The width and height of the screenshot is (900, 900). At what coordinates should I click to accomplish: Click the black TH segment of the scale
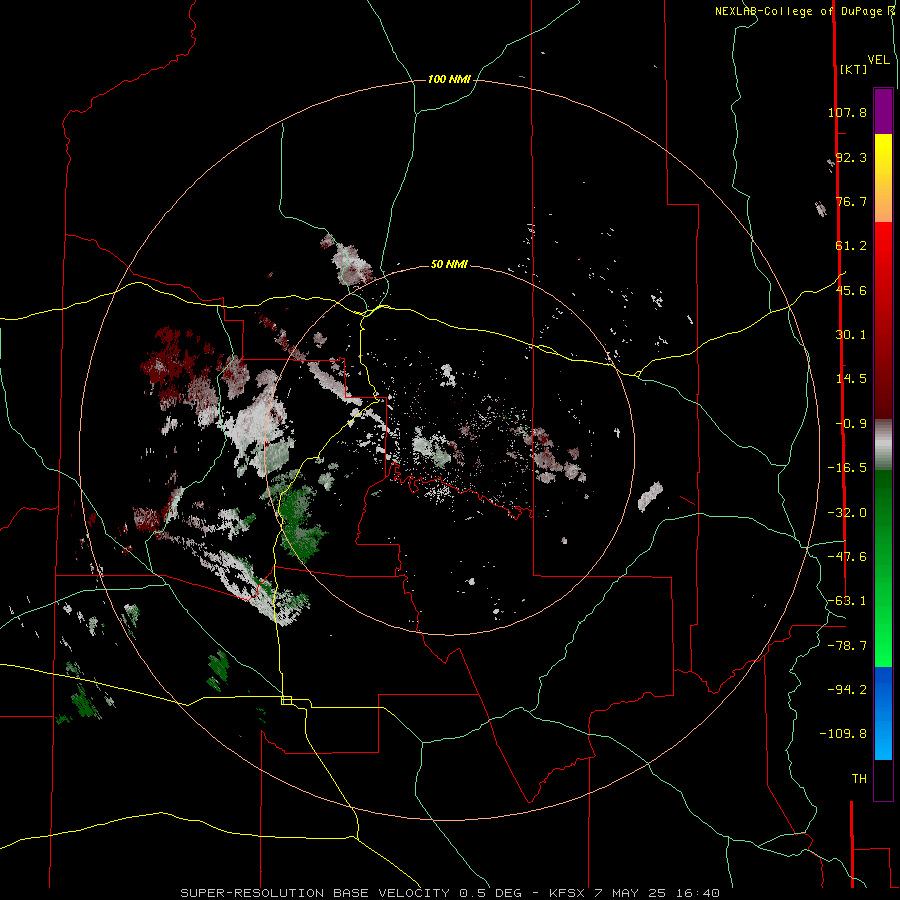(x=883, y=779)
